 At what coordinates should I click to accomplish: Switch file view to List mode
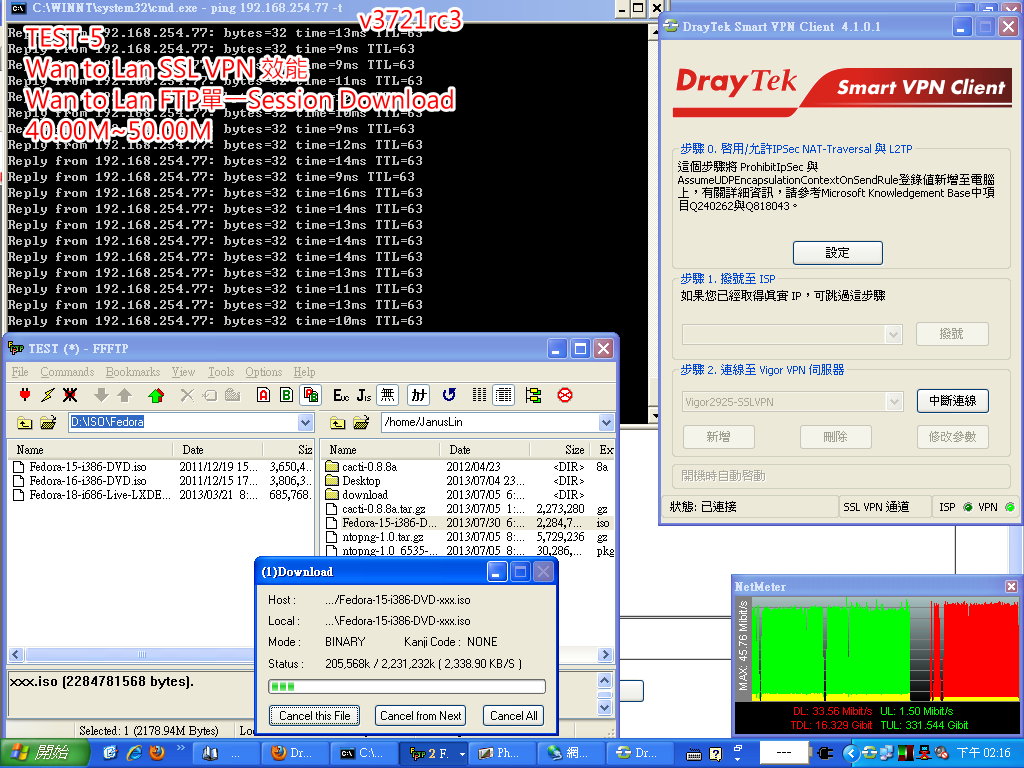pyautogui.click(x=479, y=395)
